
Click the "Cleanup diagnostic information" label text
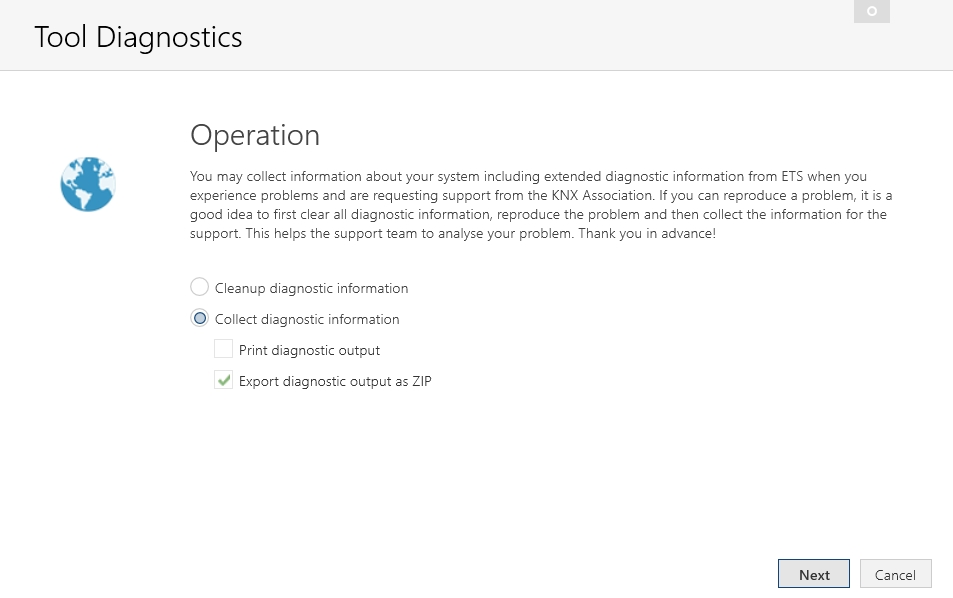(311, 288)
